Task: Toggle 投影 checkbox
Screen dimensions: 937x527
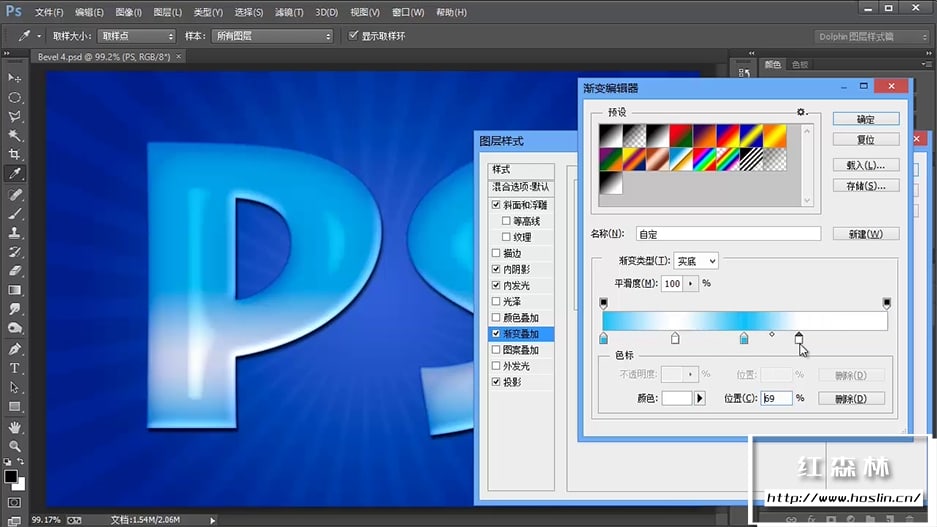Action: (496, 381)
